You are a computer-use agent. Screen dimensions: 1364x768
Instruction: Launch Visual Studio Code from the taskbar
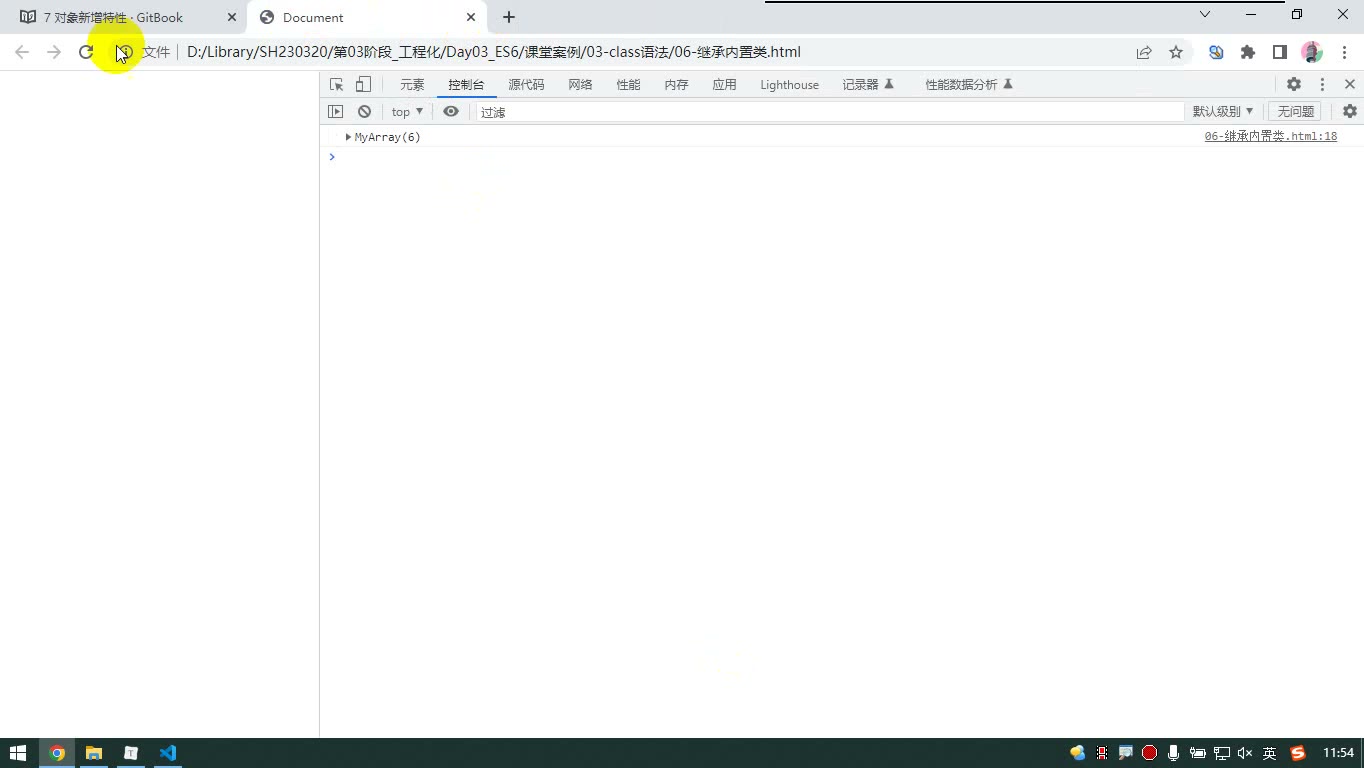pos(168,753)
